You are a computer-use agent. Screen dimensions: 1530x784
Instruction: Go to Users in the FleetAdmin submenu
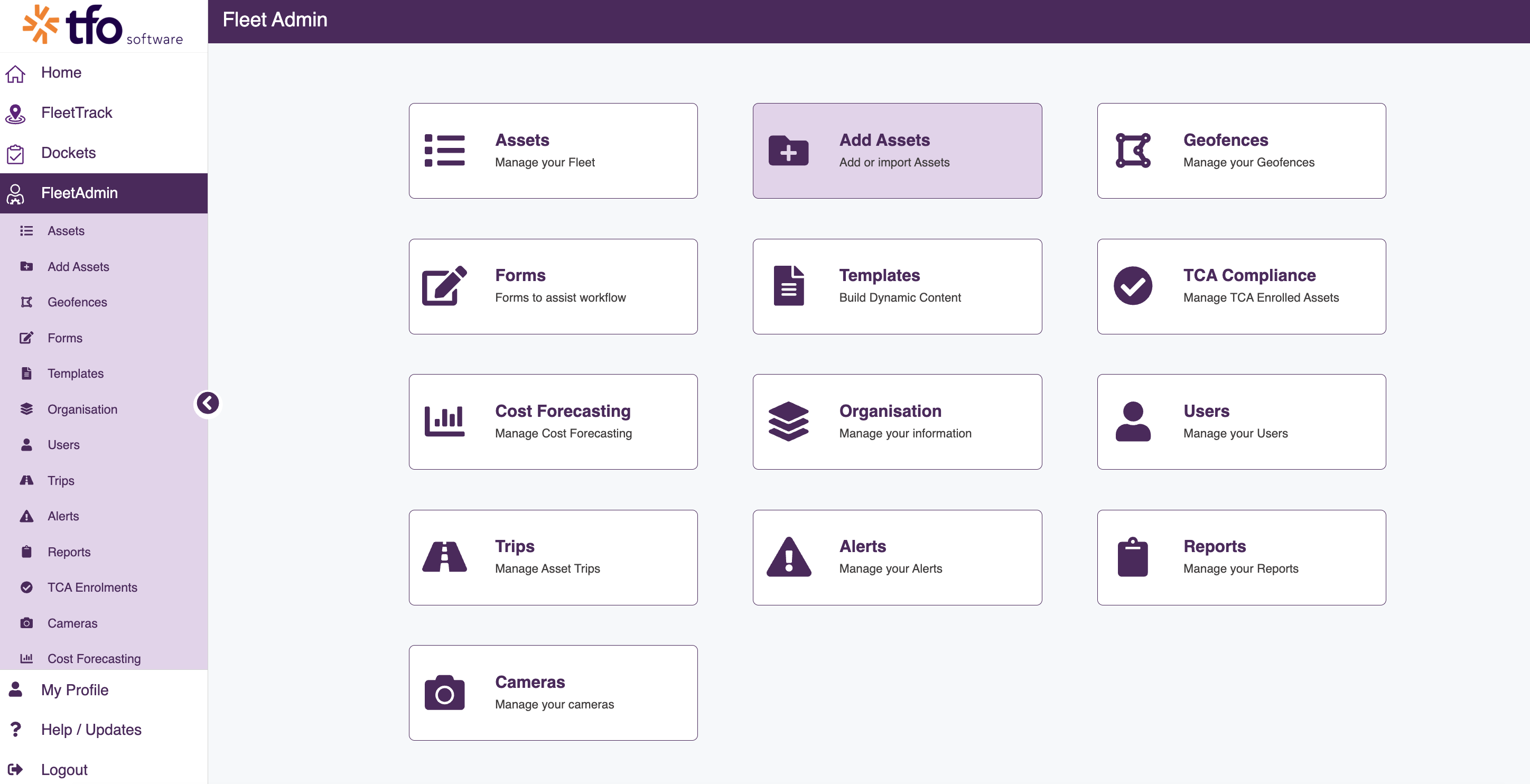(104, 445)
